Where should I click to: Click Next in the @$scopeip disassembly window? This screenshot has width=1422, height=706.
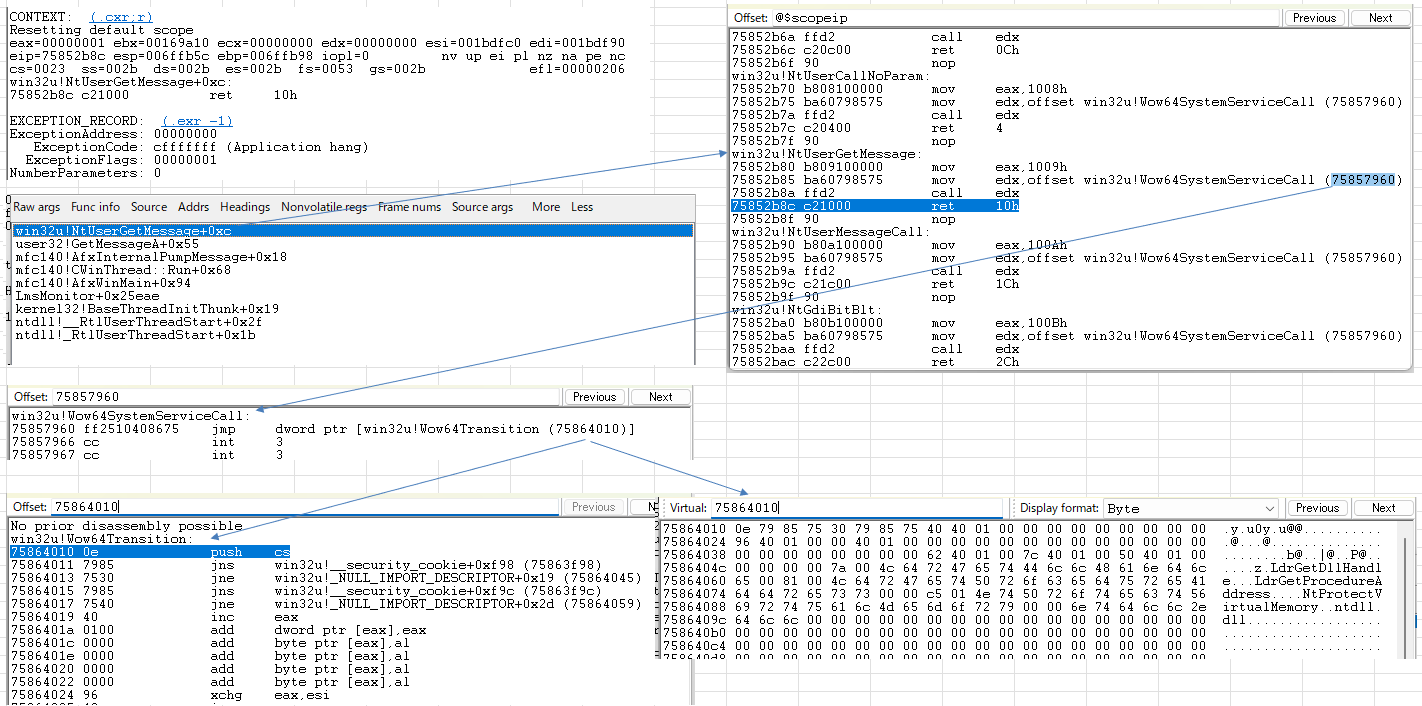1380,18
